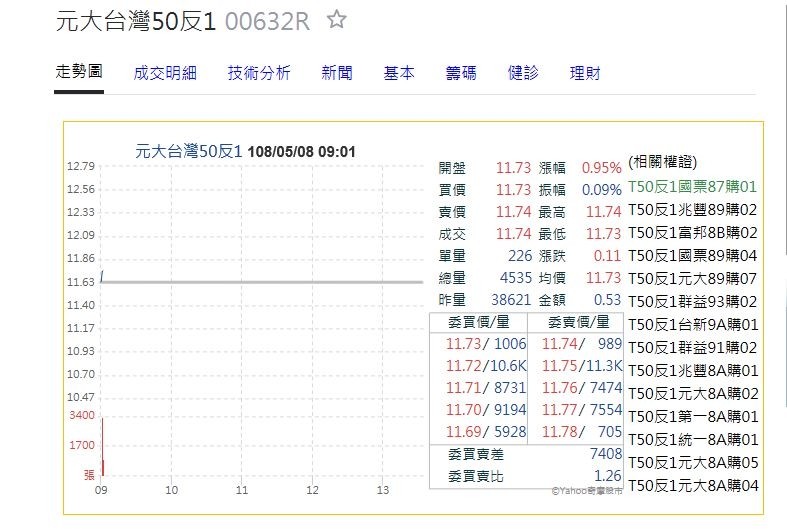
Task: Click the 委買價/量 column header
Action: pos(478,322)
